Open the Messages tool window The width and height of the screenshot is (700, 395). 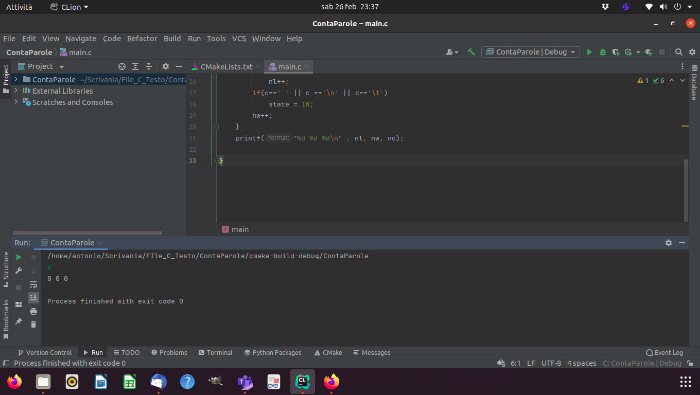coord(372,353)
